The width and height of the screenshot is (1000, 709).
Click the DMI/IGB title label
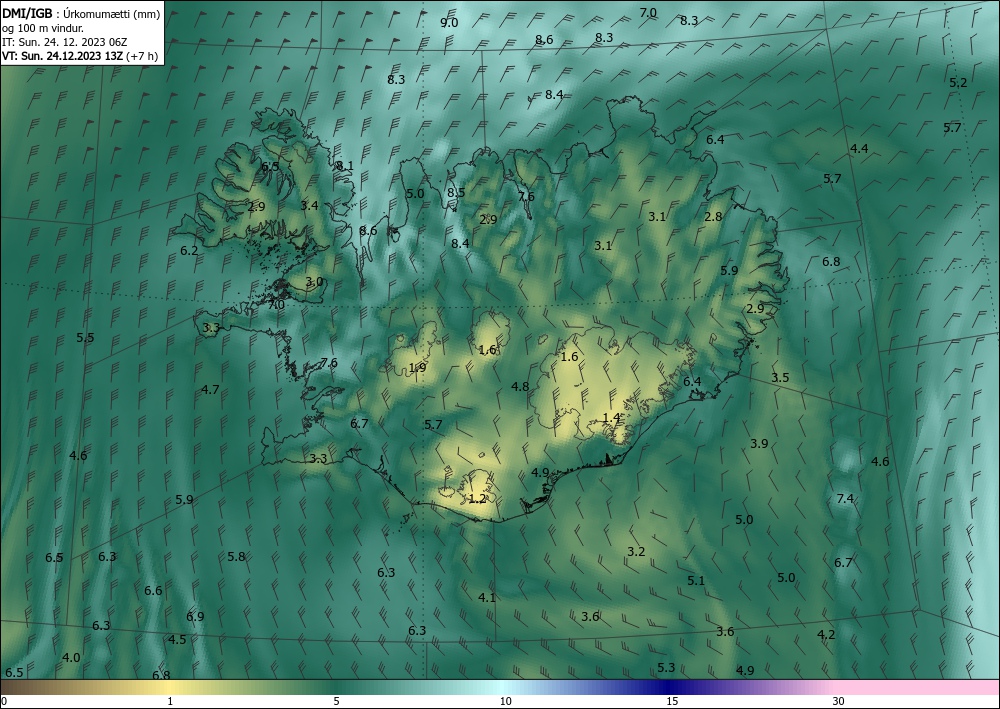click(x=27, y=14)
